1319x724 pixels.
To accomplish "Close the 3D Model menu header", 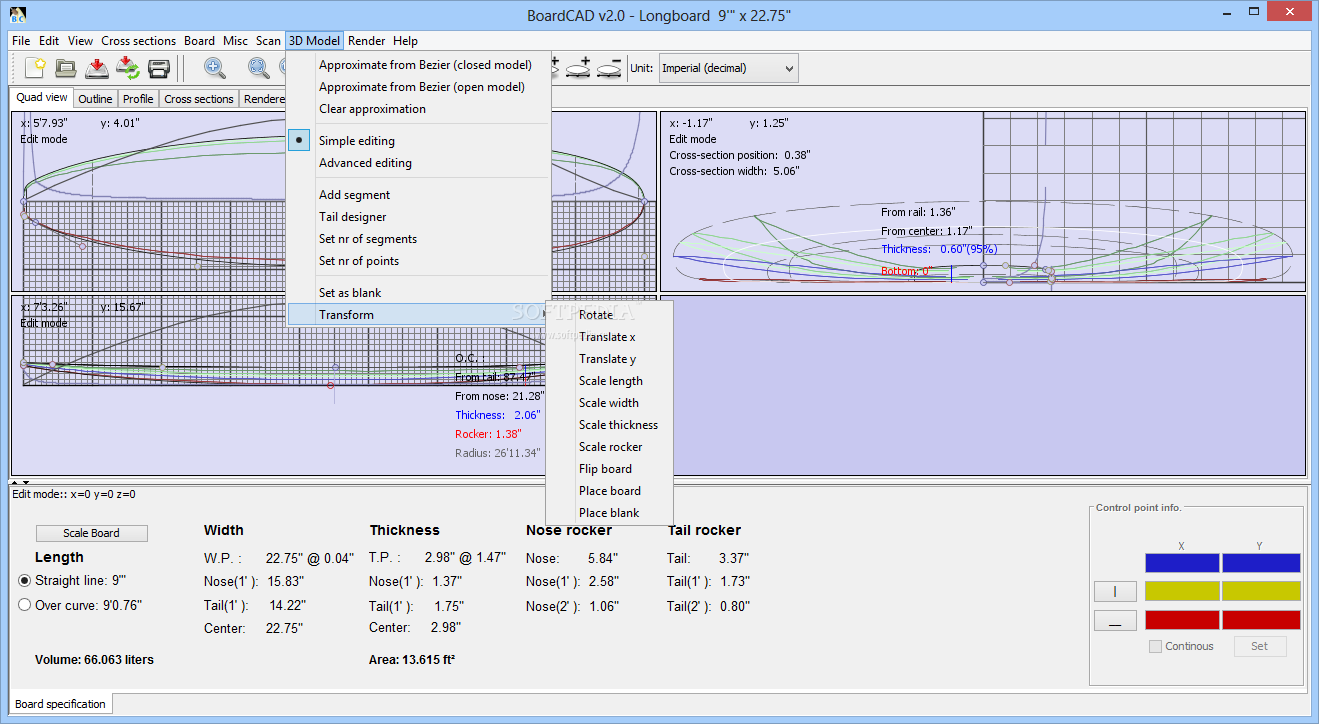I will click(x=314, y=41).
